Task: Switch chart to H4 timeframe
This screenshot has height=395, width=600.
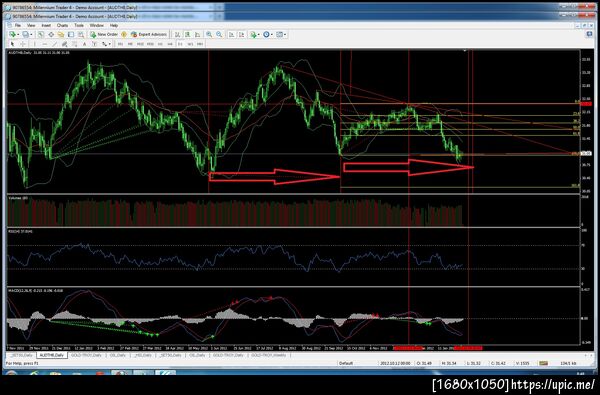Action: (x=170, y=44)
